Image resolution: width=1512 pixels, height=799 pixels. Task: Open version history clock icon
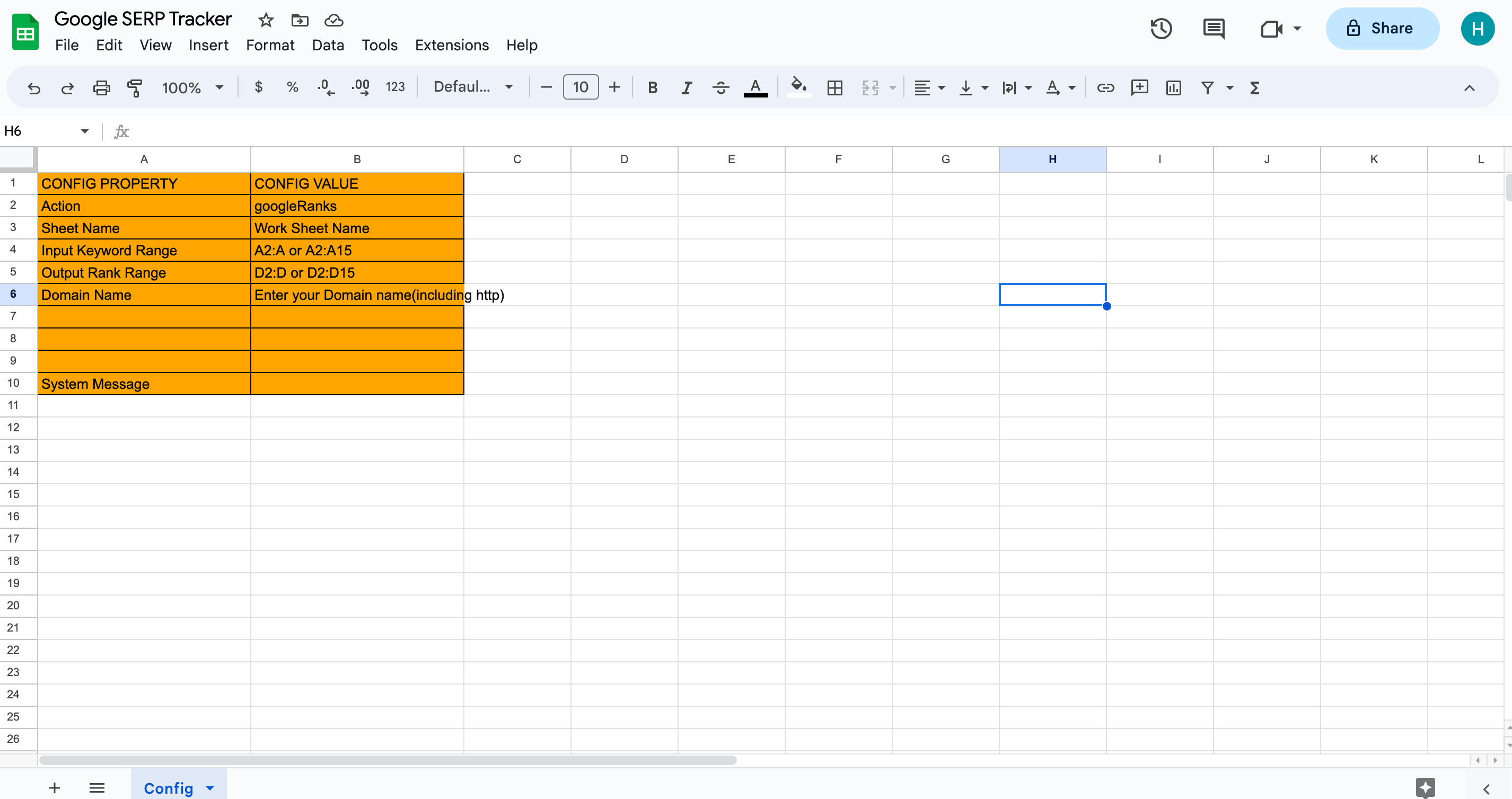pyautogui.click(x=1161, y=28)
